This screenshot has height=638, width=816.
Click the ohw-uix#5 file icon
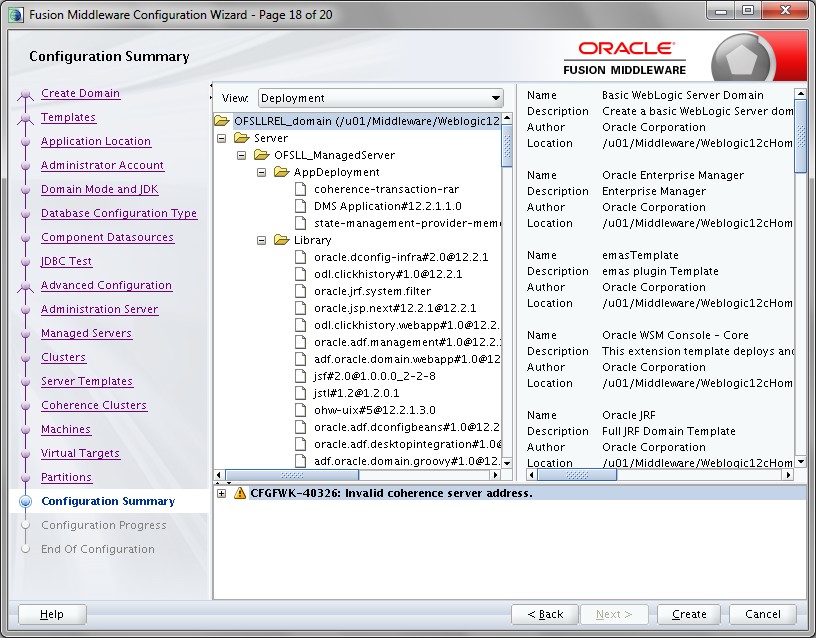[x=300, y=410]
